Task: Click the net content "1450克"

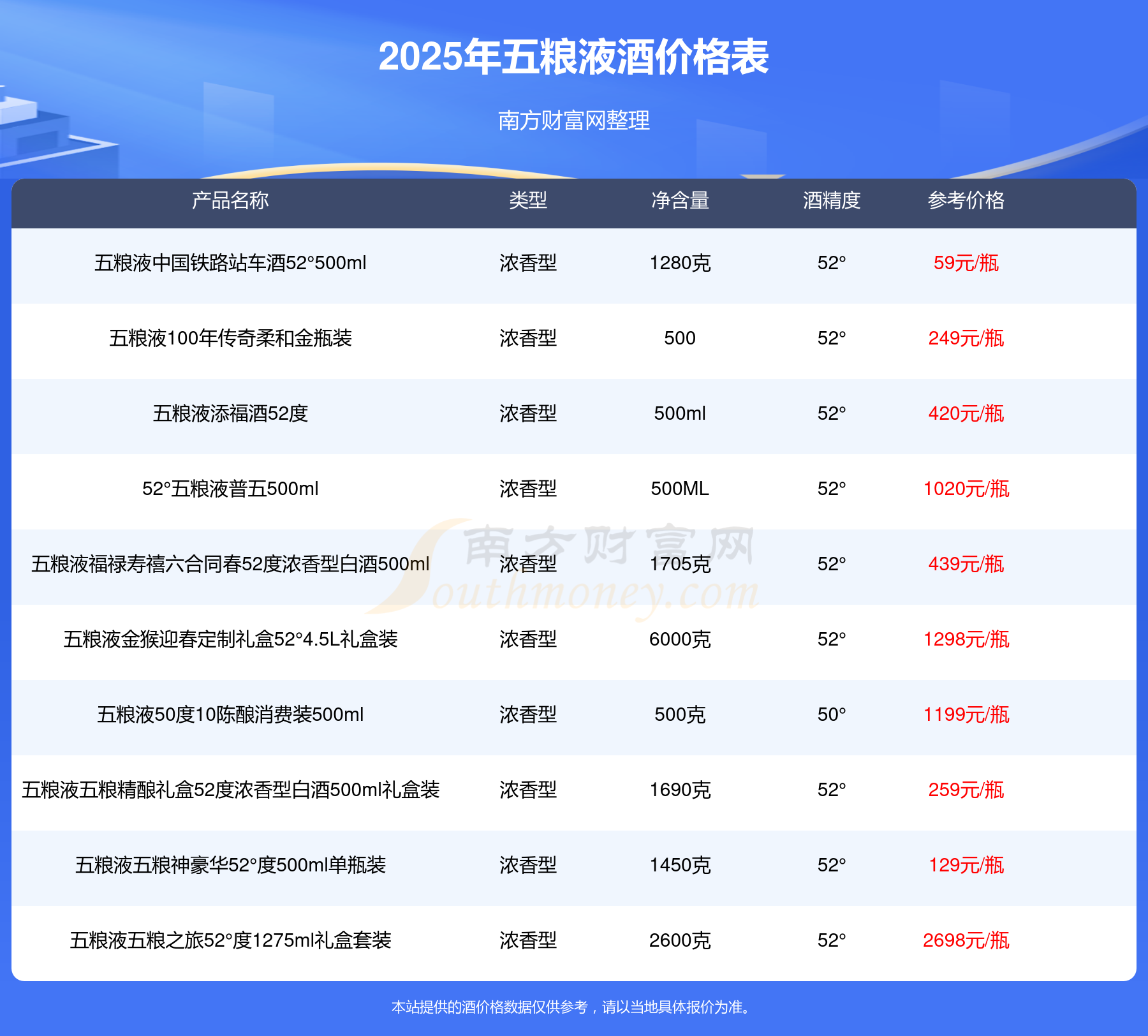Action: [680, 865]
